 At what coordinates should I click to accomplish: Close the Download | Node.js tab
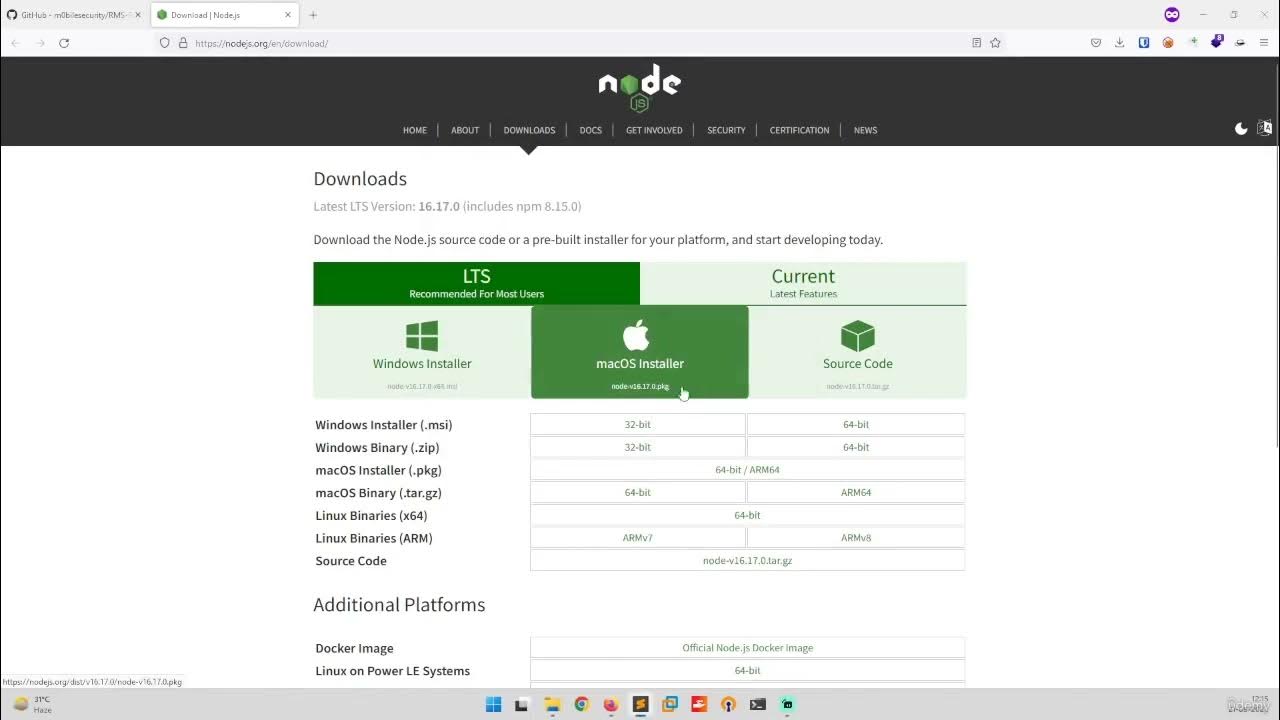click(x=289, y=15)
